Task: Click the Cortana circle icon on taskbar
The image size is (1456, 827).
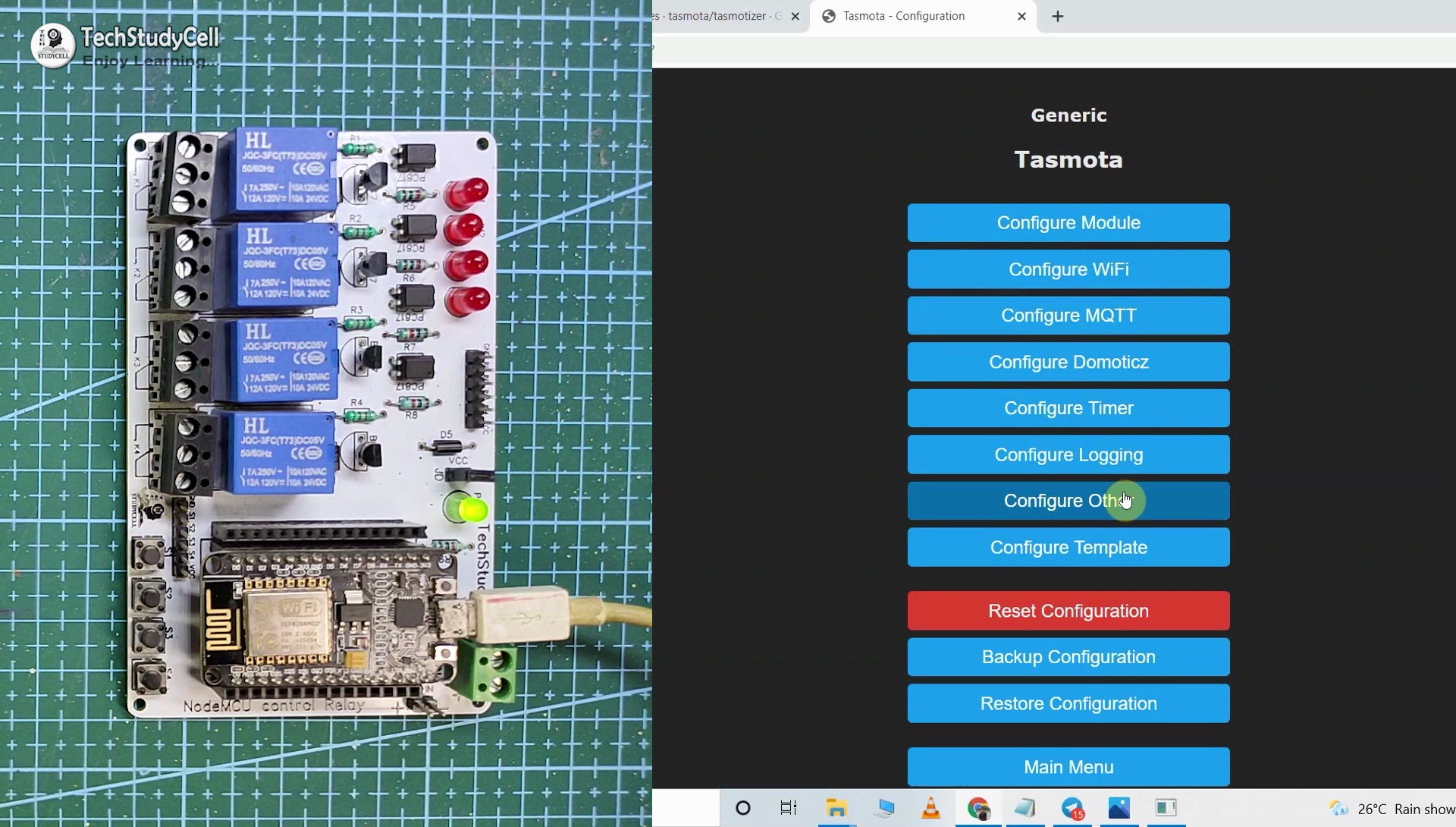Action: (x=742, y=808)
